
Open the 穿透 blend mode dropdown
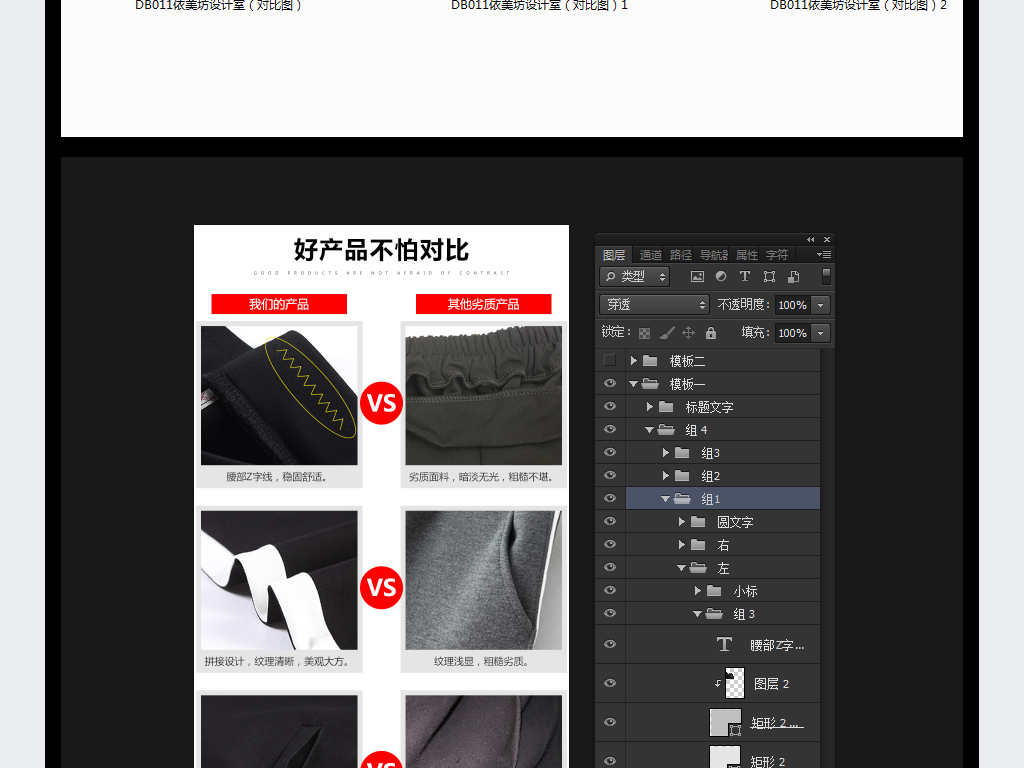click(x=654, y=305)
